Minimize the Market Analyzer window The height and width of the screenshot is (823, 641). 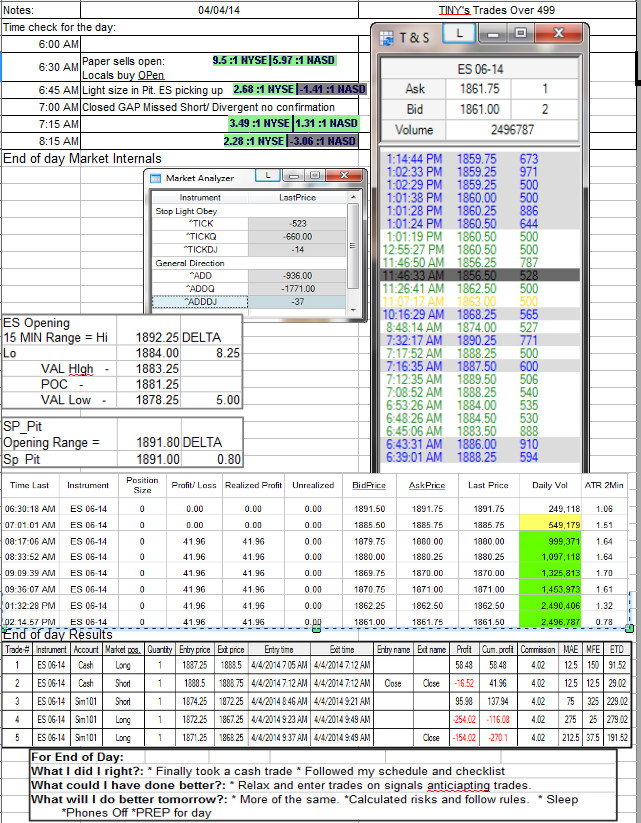293,176
